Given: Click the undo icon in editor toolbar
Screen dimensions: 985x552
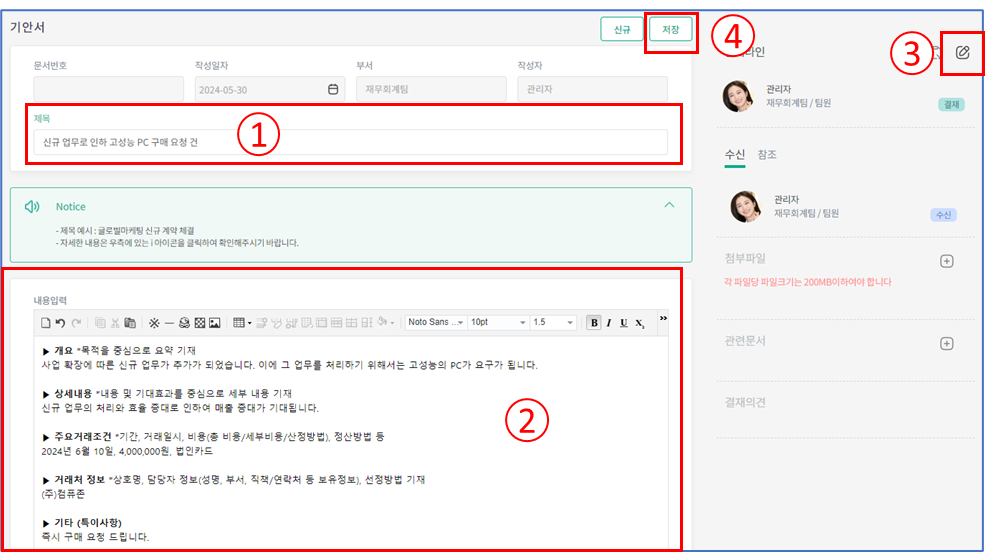Looking at the screenshot, I should coord(60,323).
